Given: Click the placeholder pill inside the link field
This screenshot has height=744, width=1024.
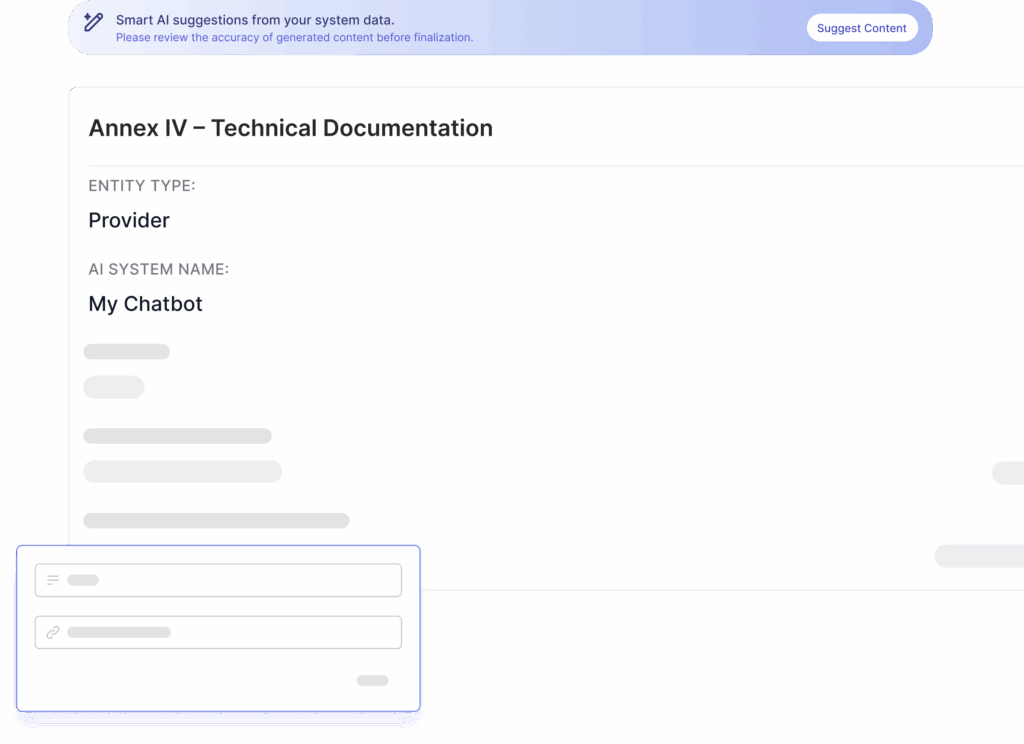Looking at the screenshot, I should tap(119, 632).
